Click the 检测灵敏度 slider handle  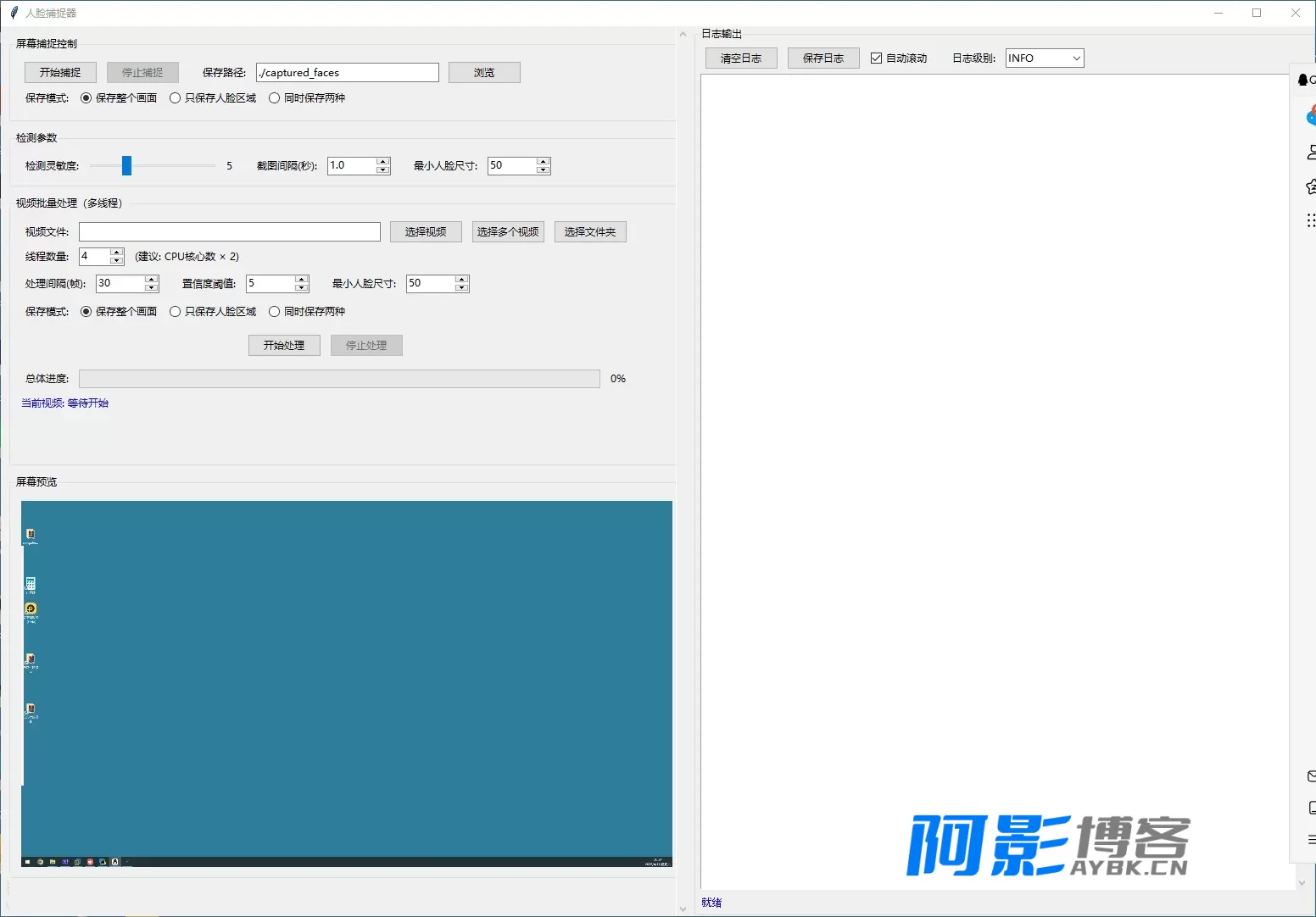click(x=126, y=165)
